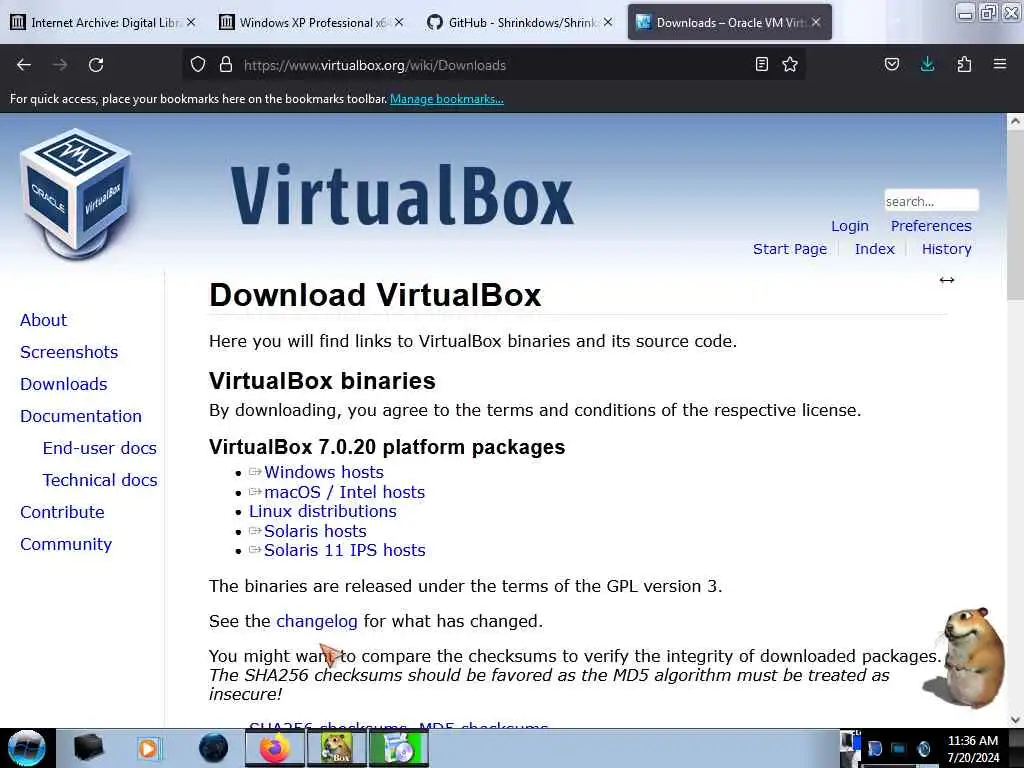The width and height of the screenshot is (1024, 768).
Task: Open the shield tracking protection icon
Action: click(x=198, y=65)
